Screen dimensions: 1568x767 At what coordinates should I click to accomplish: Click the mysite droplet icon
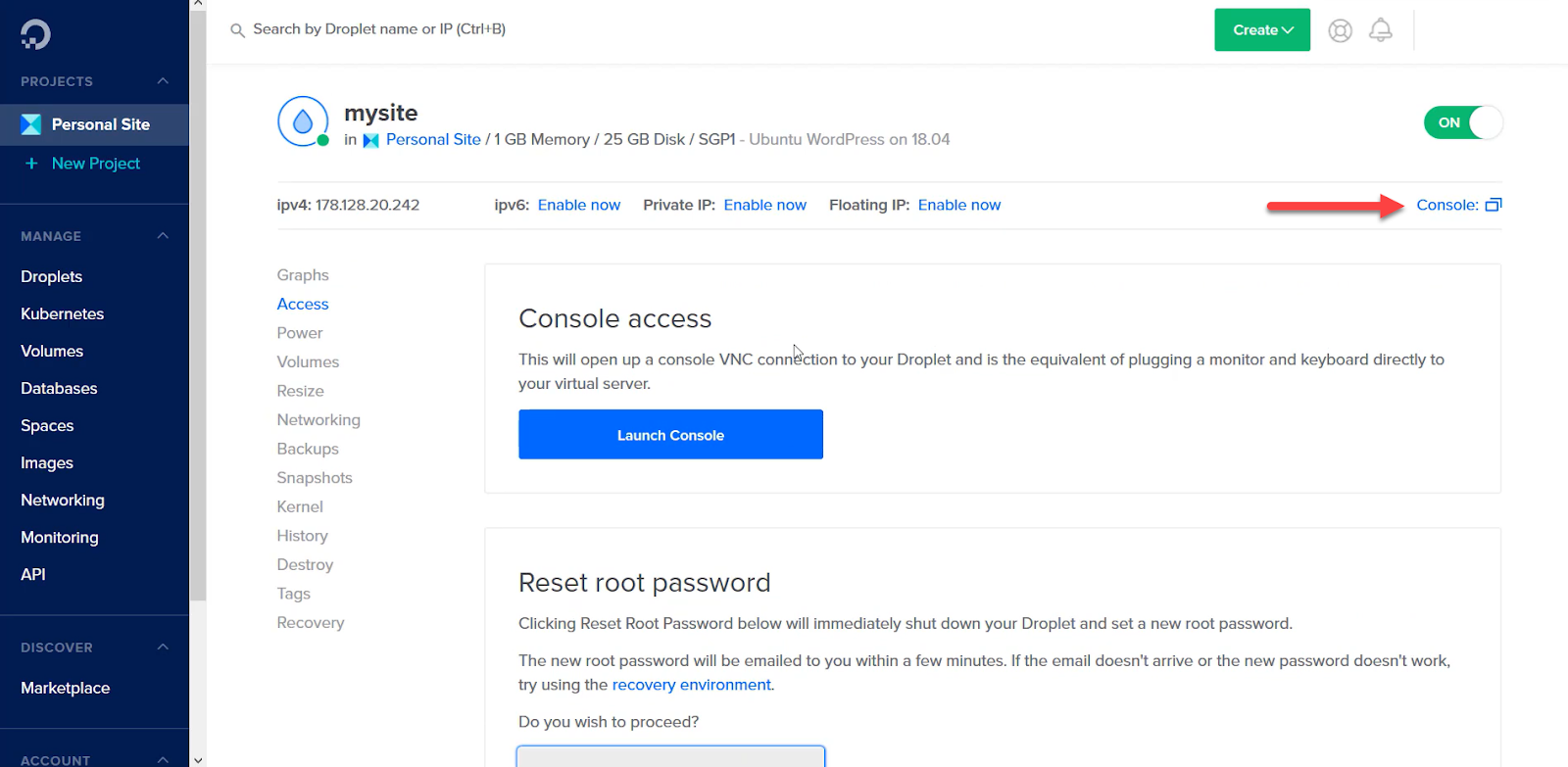pyautogui.click(x=303, y=121)
